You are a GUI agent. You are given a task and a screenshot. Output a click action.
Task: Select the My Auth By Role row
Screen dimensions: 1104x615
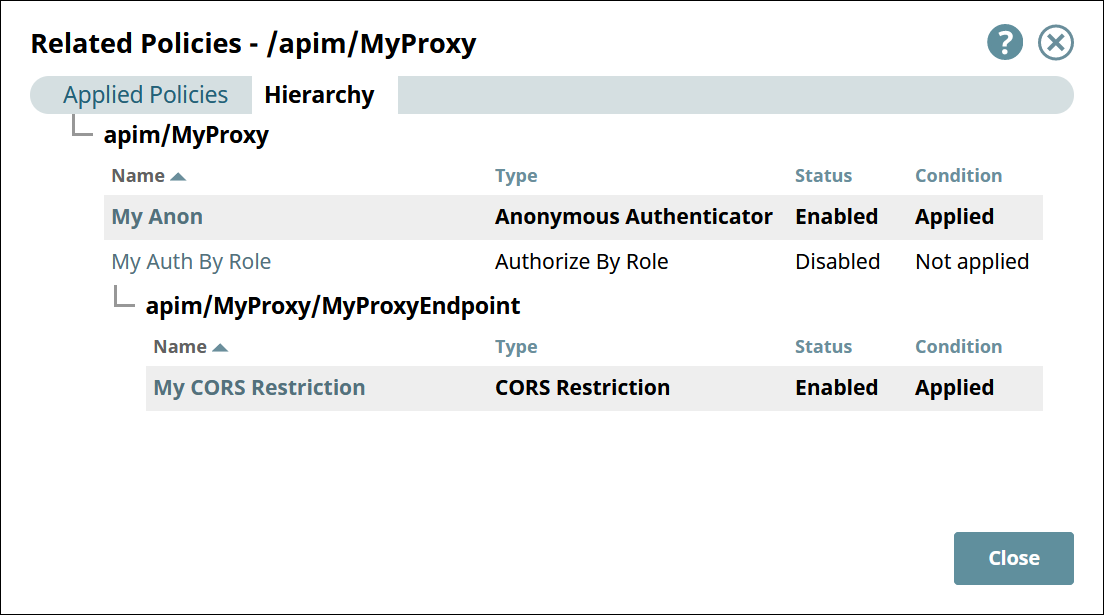point(191,261)
